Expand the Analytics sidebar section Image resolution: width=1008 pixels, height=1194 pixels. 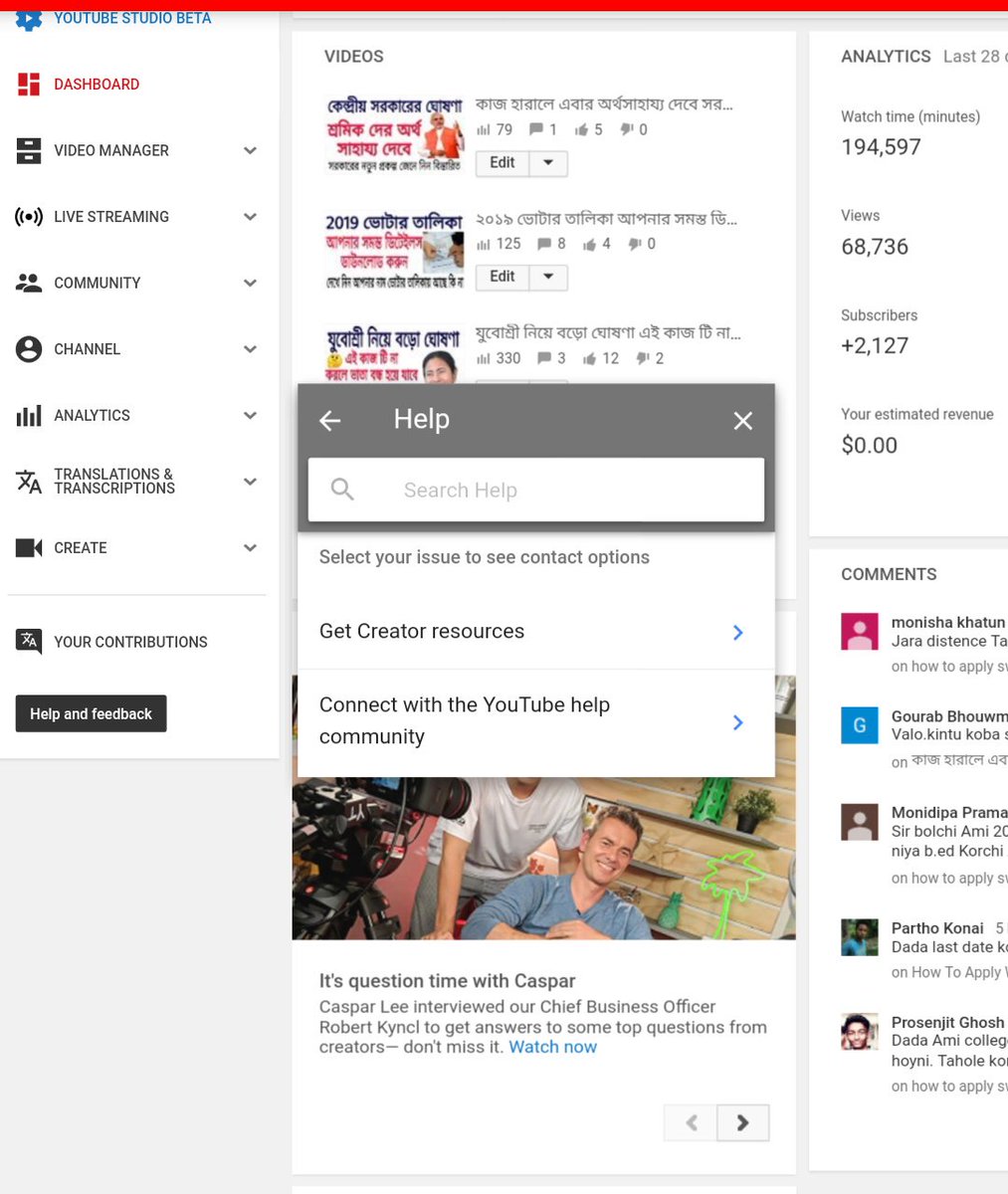[251, 415]
